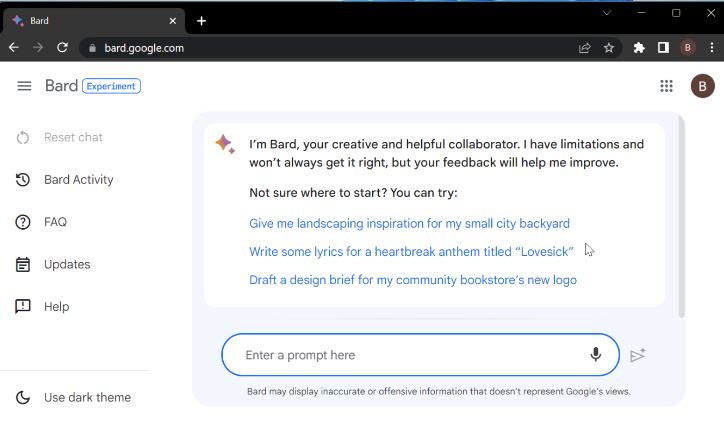The image size is (724, 421).
Task: Try the landscaping inspiration prompt
Action: click(x=409, y=223)
